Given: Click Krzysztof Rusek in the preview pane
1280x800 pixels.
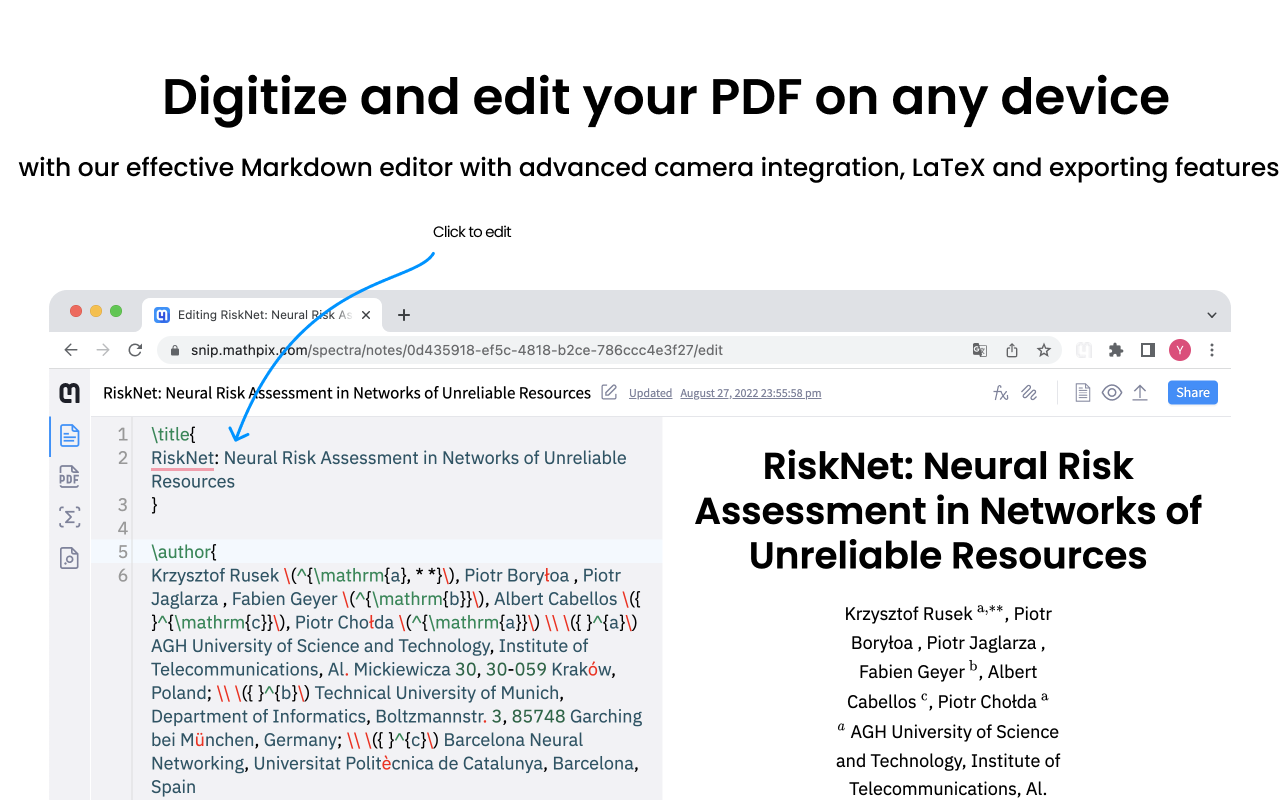Looking at the screenshot, I should tap(908, 614).
